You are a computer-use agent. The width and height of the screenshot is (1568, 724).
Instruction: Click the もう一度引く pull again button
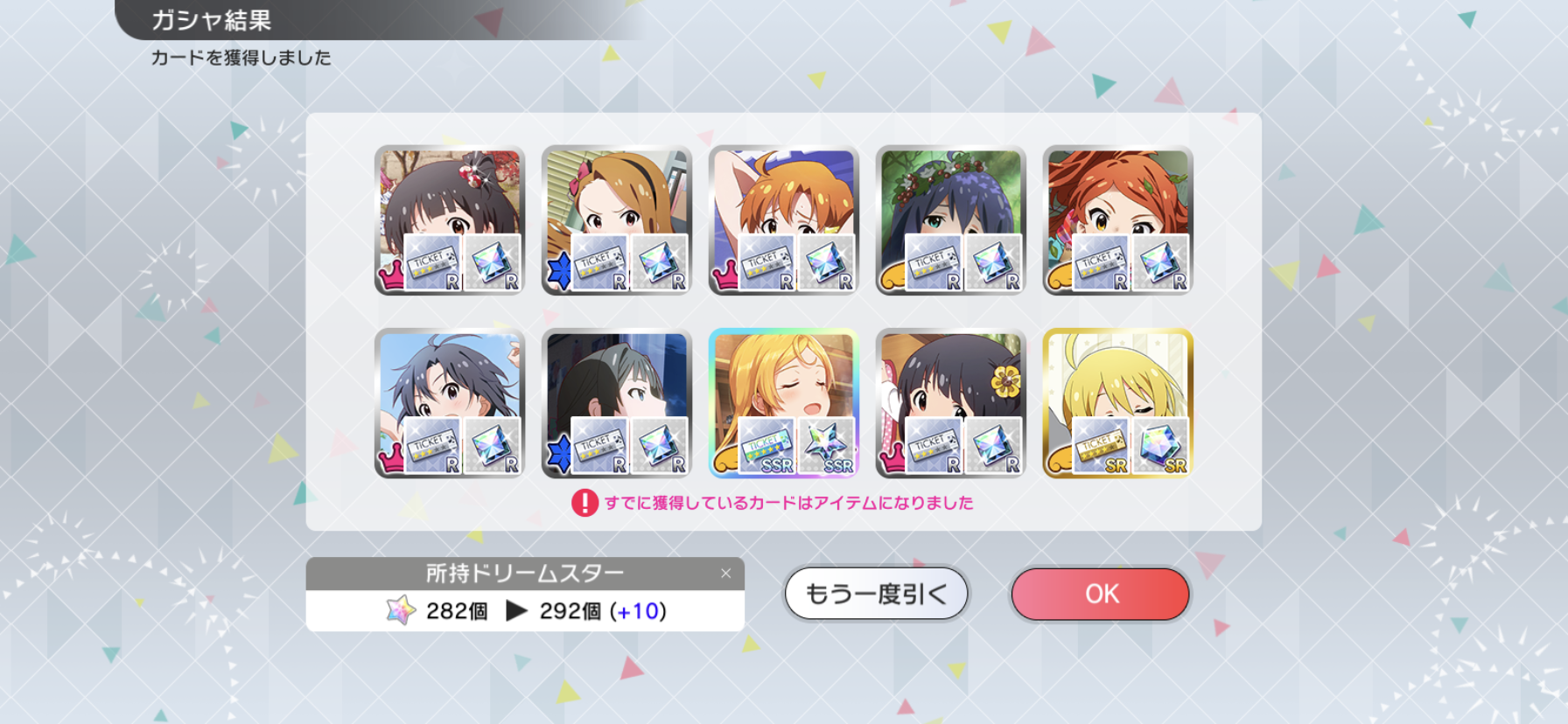click(x=876, y=594)
